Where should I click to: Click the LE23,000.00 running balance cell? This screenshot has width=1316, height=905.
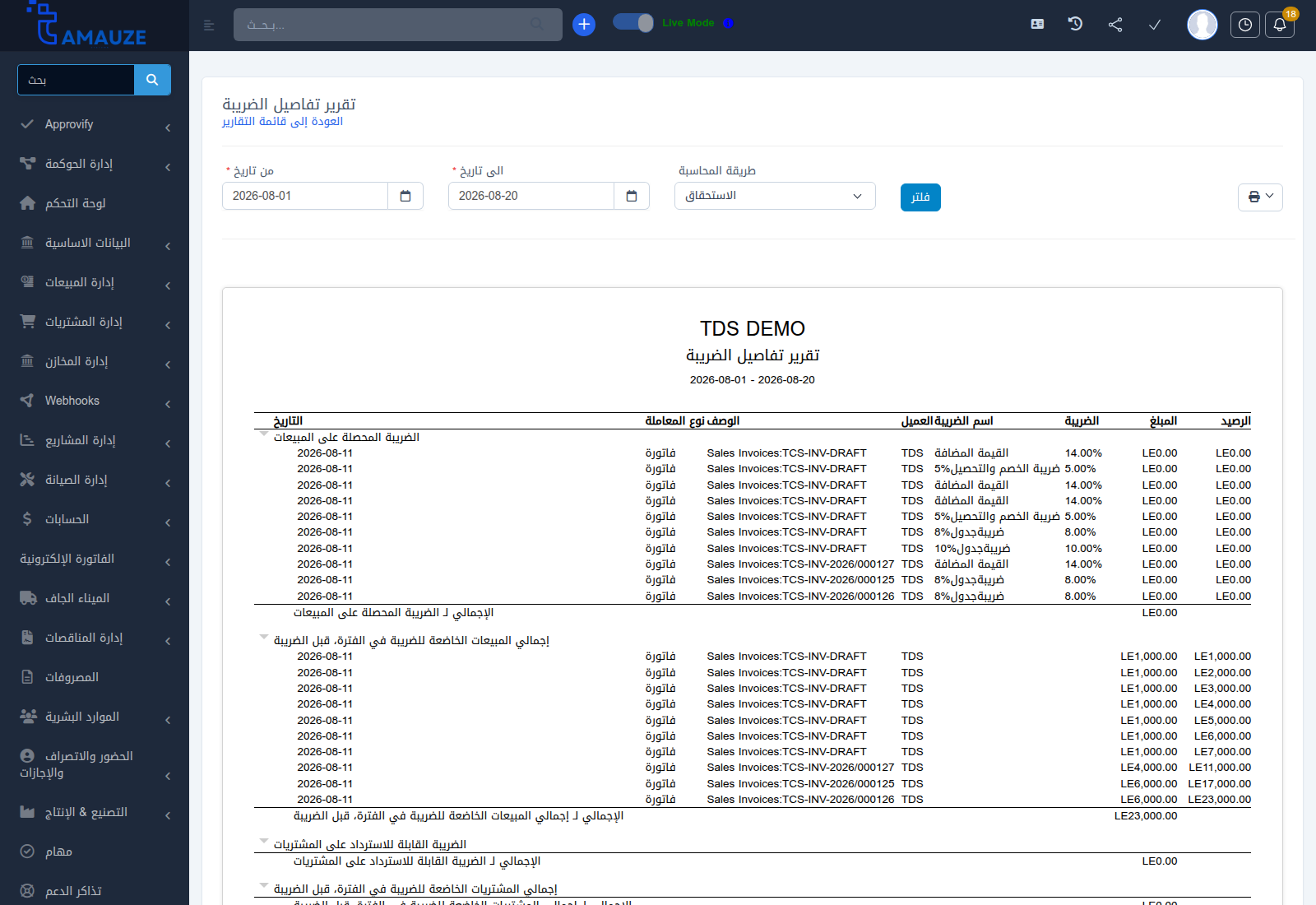[1219, 800]
